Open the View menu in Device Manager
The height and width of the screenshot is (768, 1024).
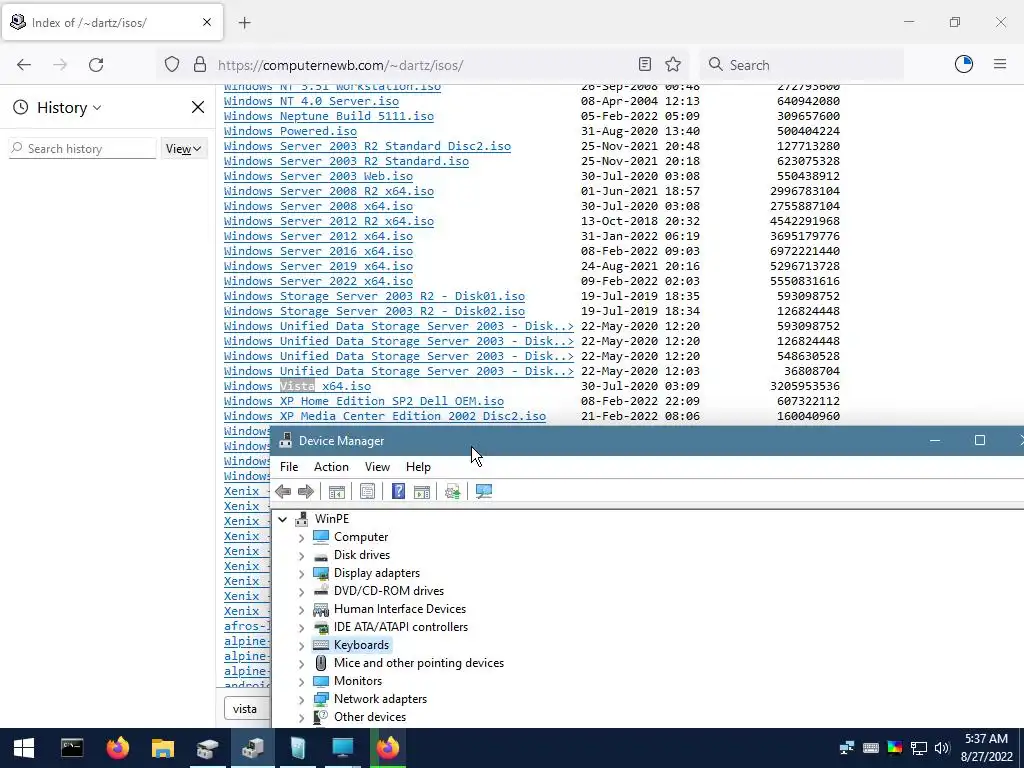pyautogui.click(x=377, y=467)
